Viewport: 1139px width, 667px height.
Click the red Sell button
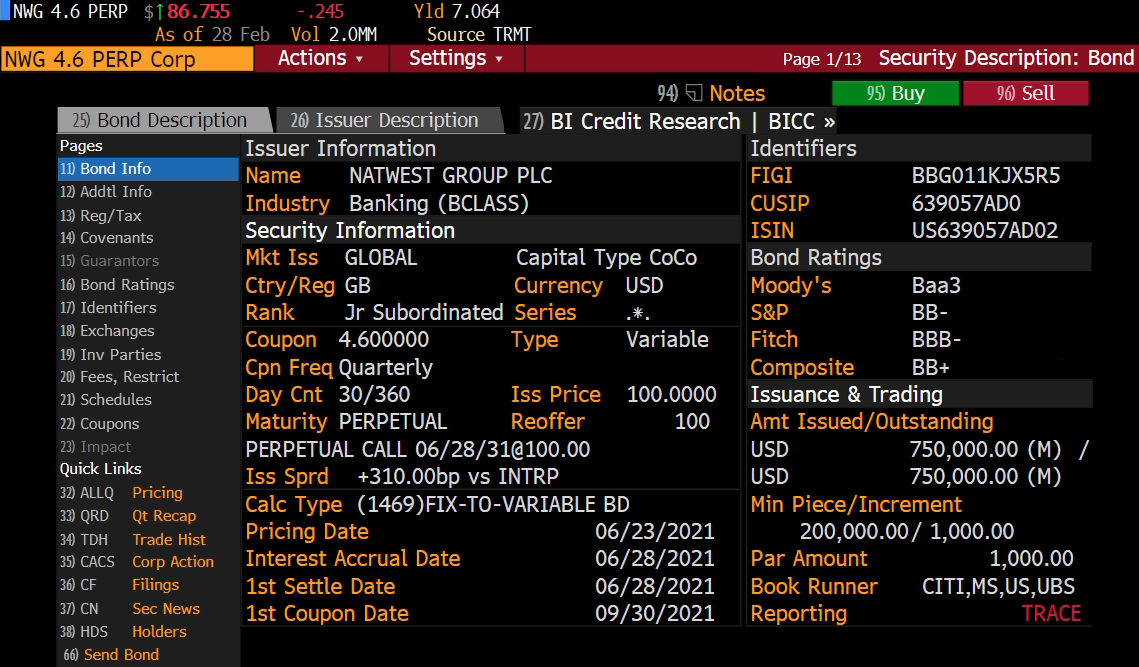[x=1026, y=93]
